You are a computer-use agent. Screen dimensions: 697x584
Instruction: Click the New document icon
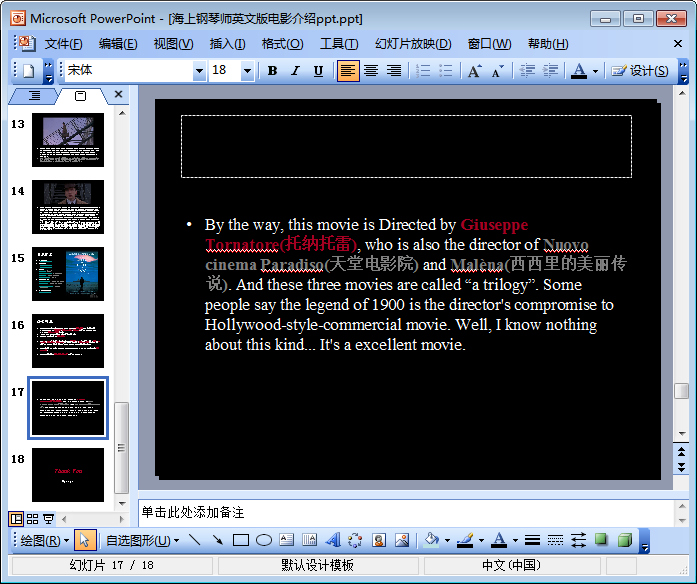tap(29, 71)
